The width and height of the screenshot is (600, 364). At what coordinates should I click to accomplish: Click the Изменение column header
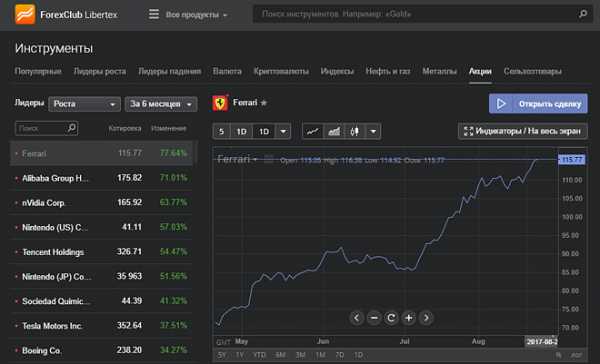click(169, 129)
